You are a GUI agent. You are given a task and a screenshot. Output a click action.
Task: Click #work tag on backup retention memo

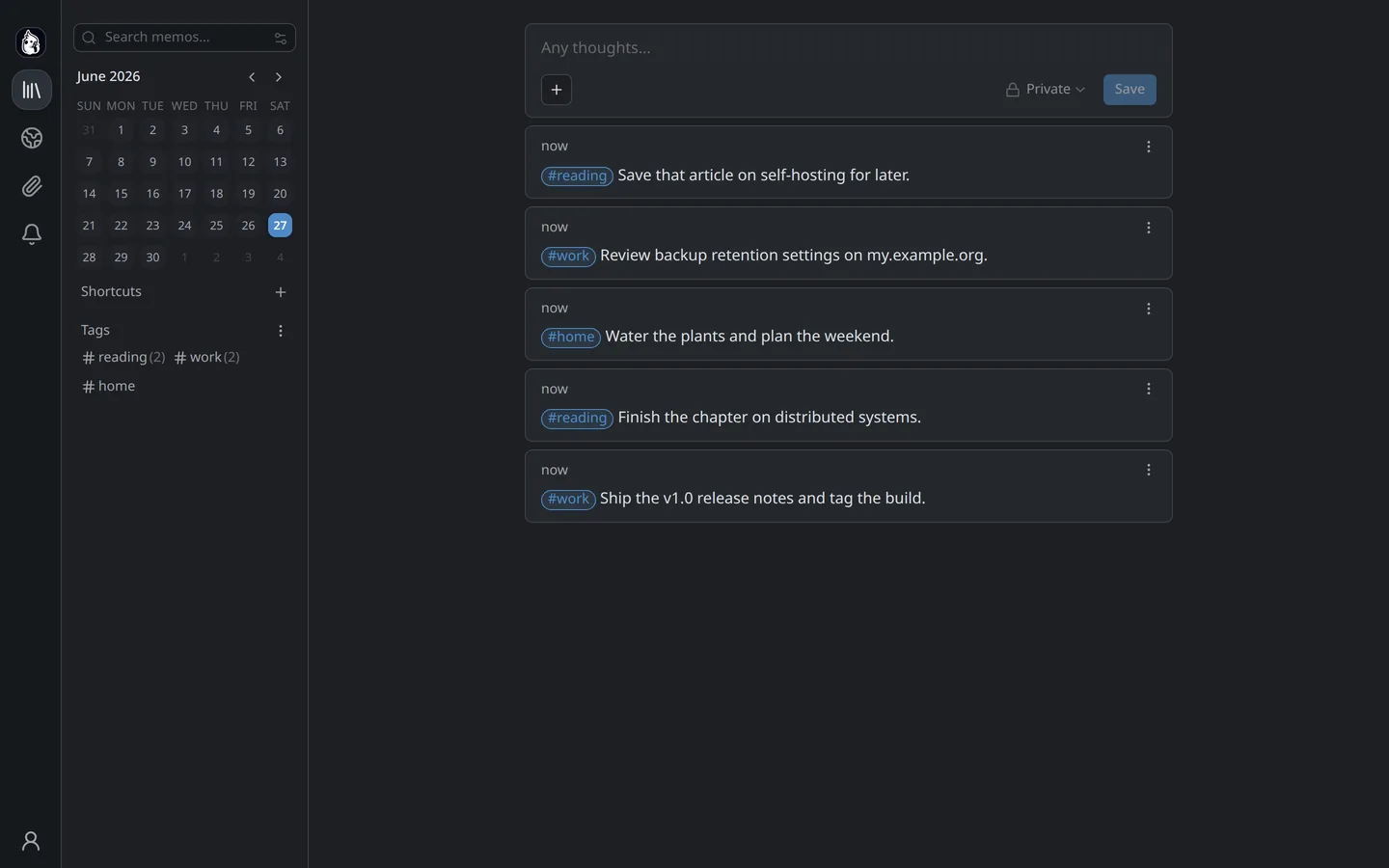coord(568,257)
